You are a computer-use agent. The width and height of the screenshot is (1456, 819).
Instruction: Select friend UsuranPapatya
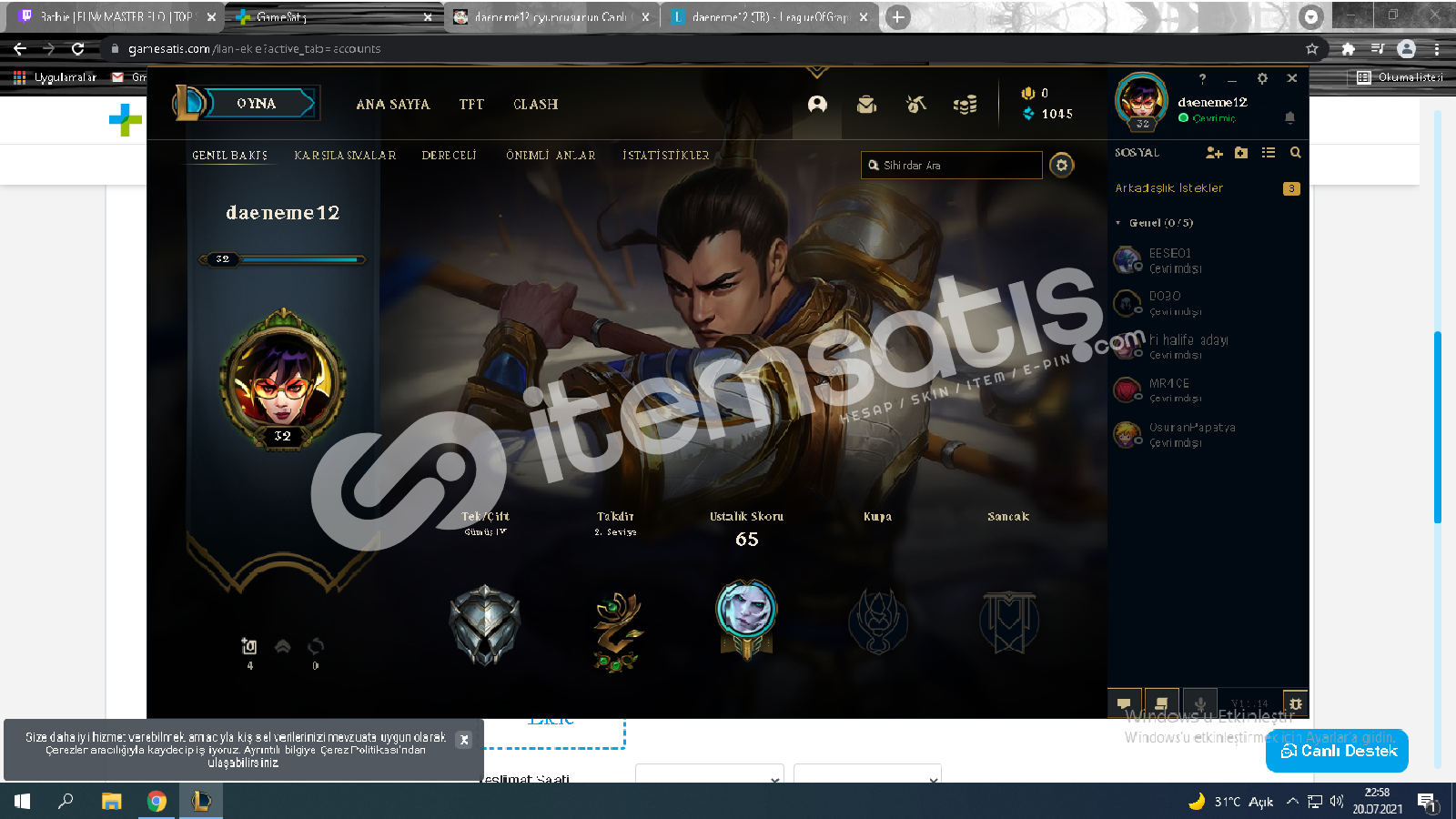1207,434
